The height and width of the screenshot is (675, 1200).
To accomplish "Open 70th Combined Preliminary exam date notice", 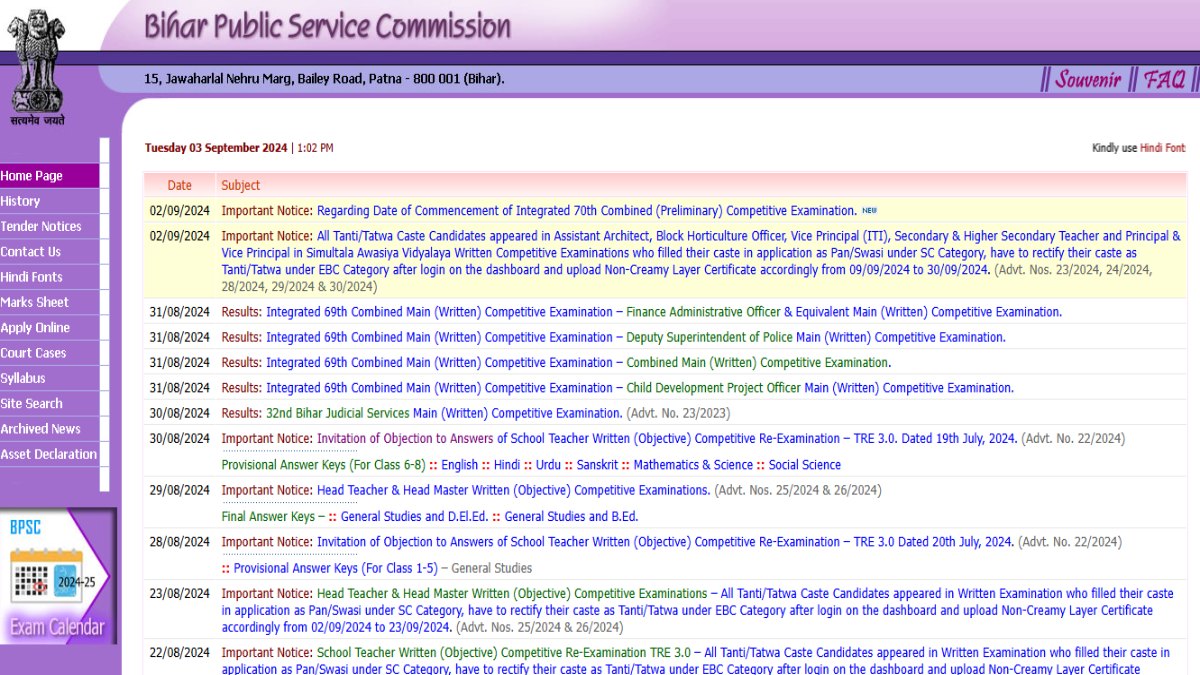I will click(x=587, y=211).
